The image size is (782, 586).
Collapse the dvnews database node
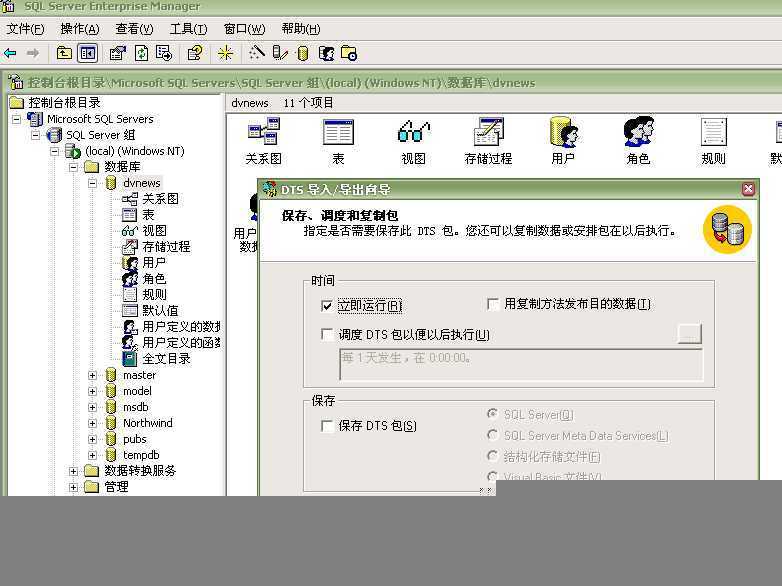tap(92, 183)
